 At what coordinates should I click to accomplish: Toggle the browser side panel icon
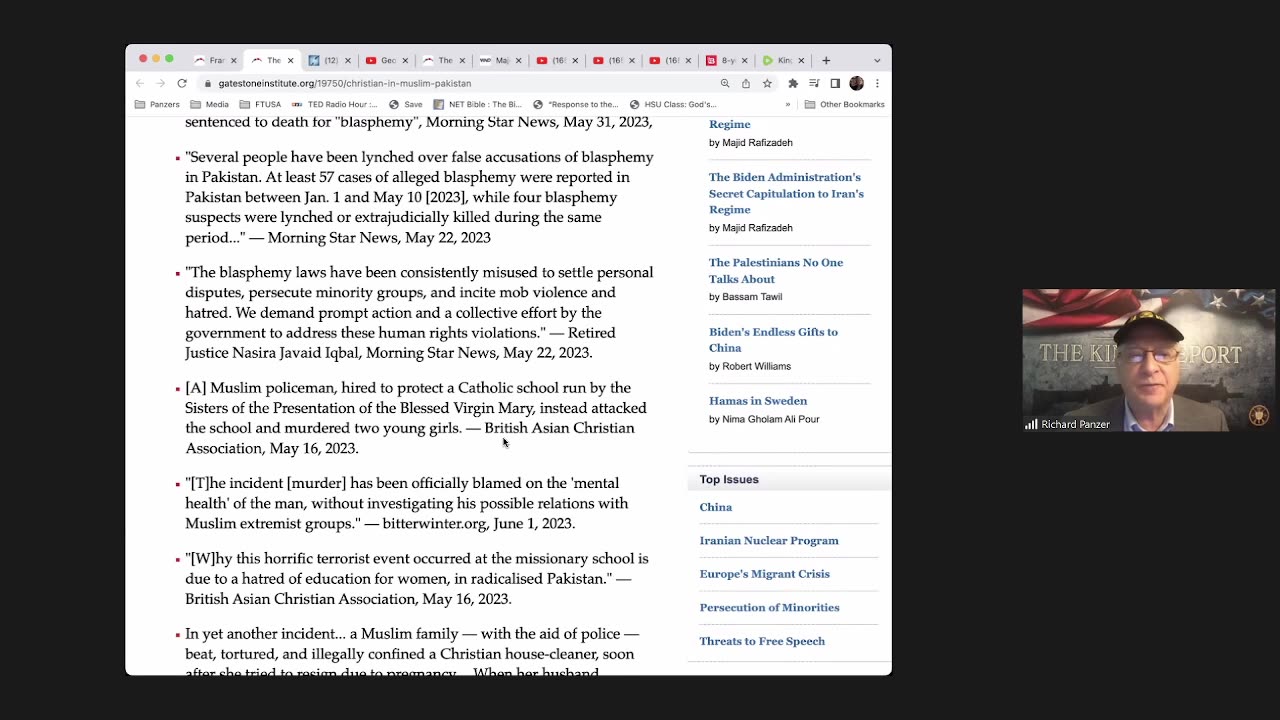tap(835, 84)
